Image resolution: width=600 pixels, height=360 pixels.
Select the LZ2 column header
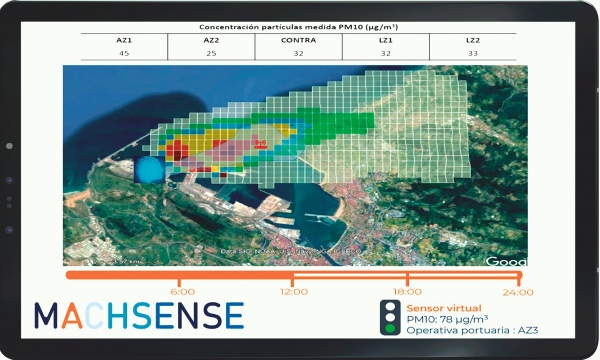click(473, 40)
